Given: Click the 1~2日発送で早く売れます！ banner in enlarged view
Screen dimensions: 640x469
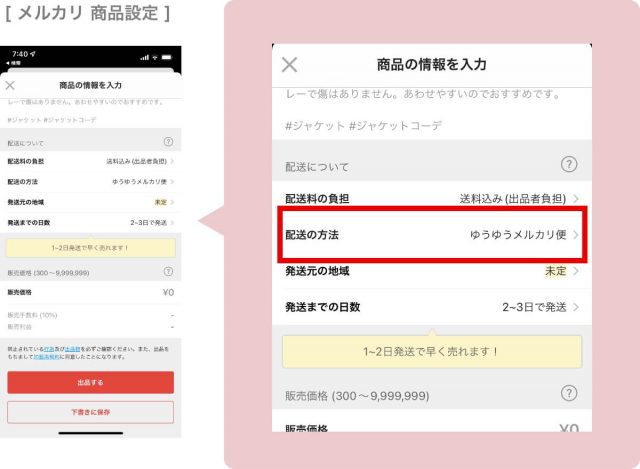Looking at the screenshot, I should tap(432, 351).
